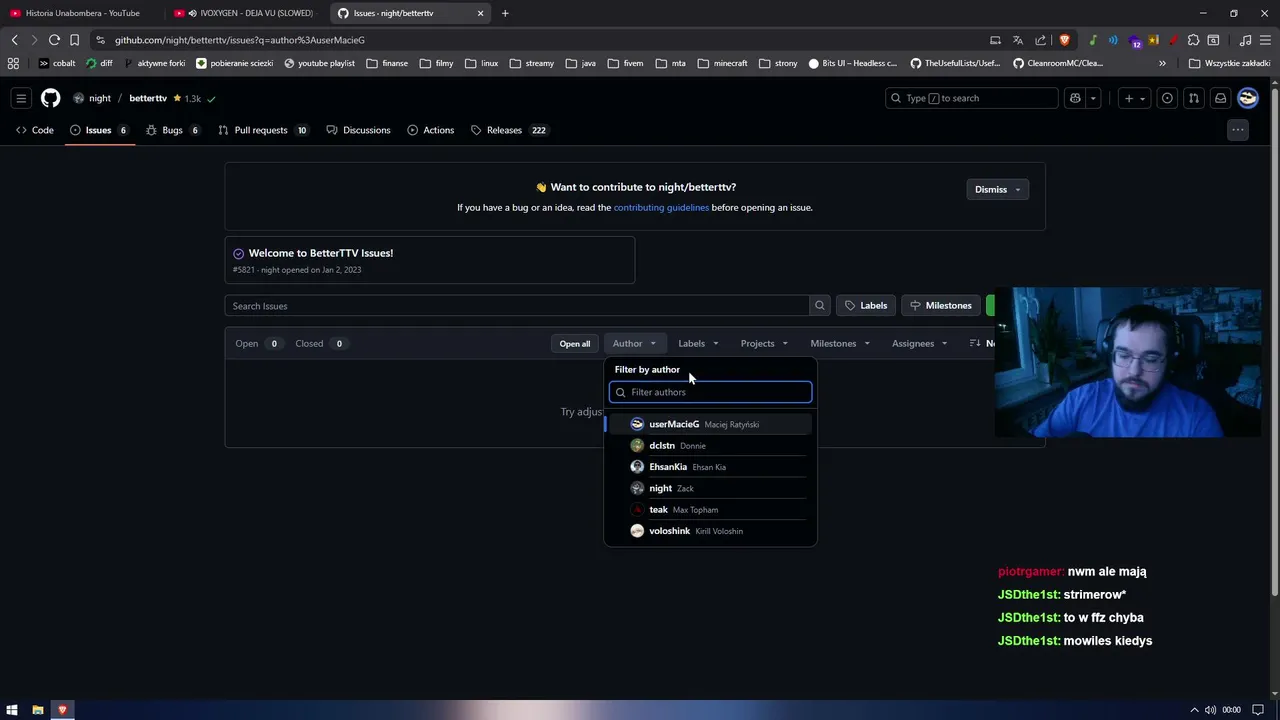
Task: Open your pull requests from header icon
Action: [x=1194, y=98]
